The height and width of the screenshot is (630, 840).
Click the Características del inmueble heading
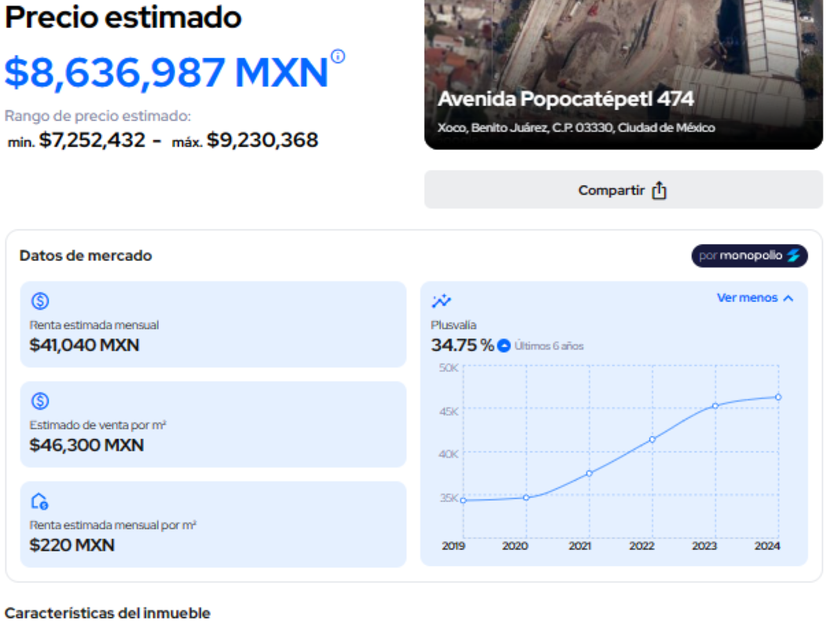click(x=107, y=613)
